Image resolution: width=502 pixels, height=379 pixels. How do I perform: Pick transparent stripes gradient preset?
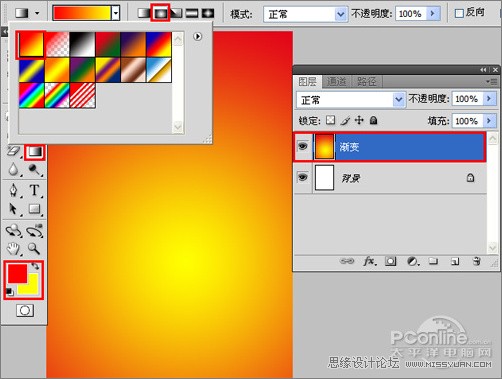coord(82,95)
